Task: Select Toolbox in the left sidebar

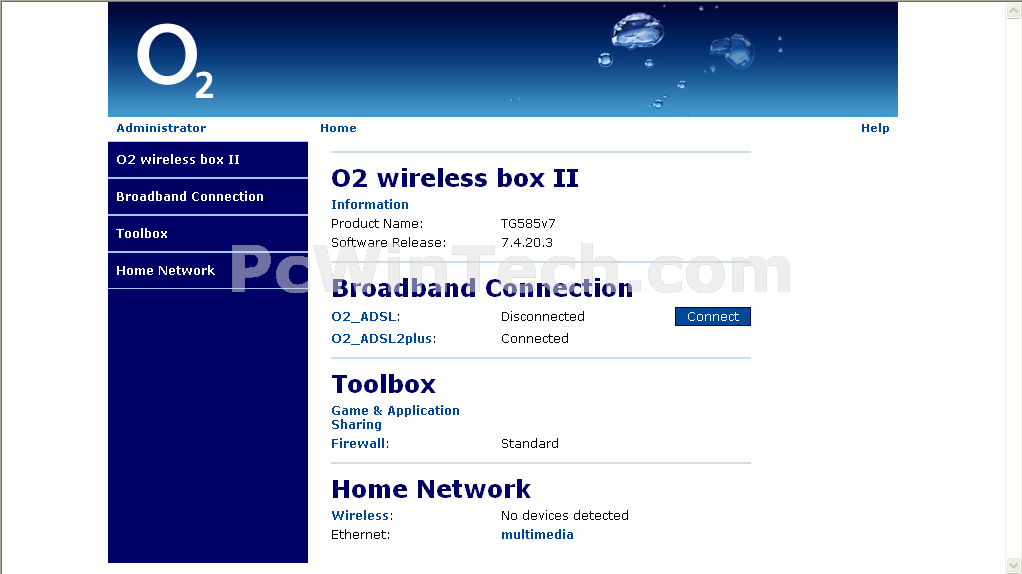Action: 208,234
